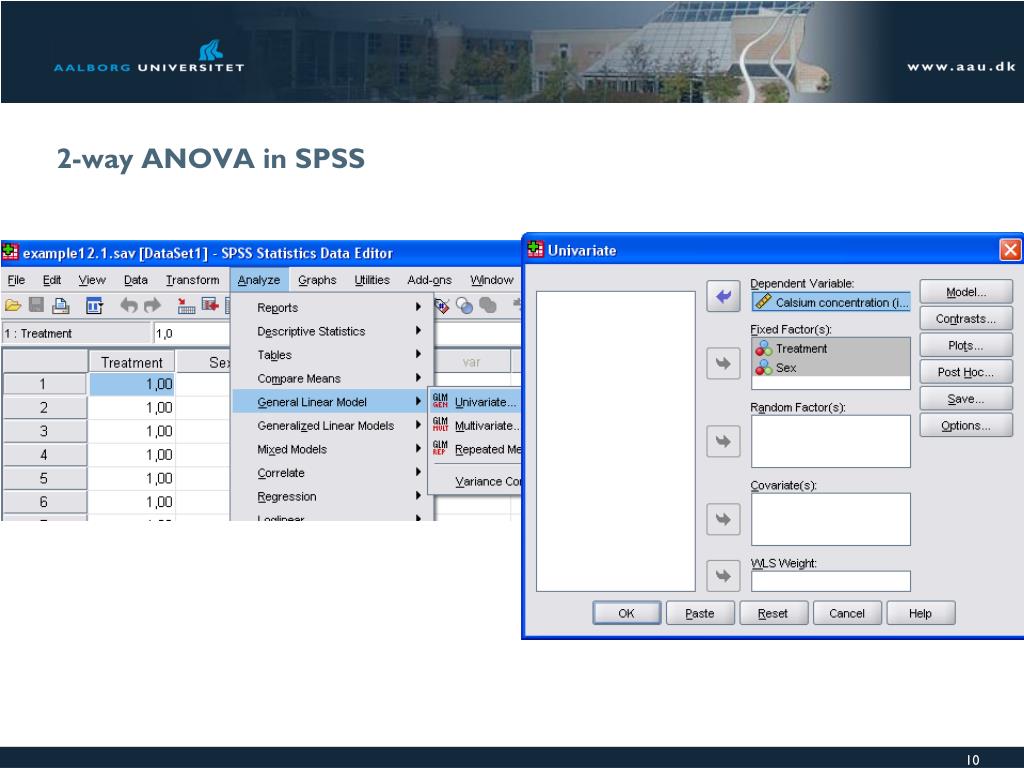
Task: Click the Cancel button
Action: point(847,613)
